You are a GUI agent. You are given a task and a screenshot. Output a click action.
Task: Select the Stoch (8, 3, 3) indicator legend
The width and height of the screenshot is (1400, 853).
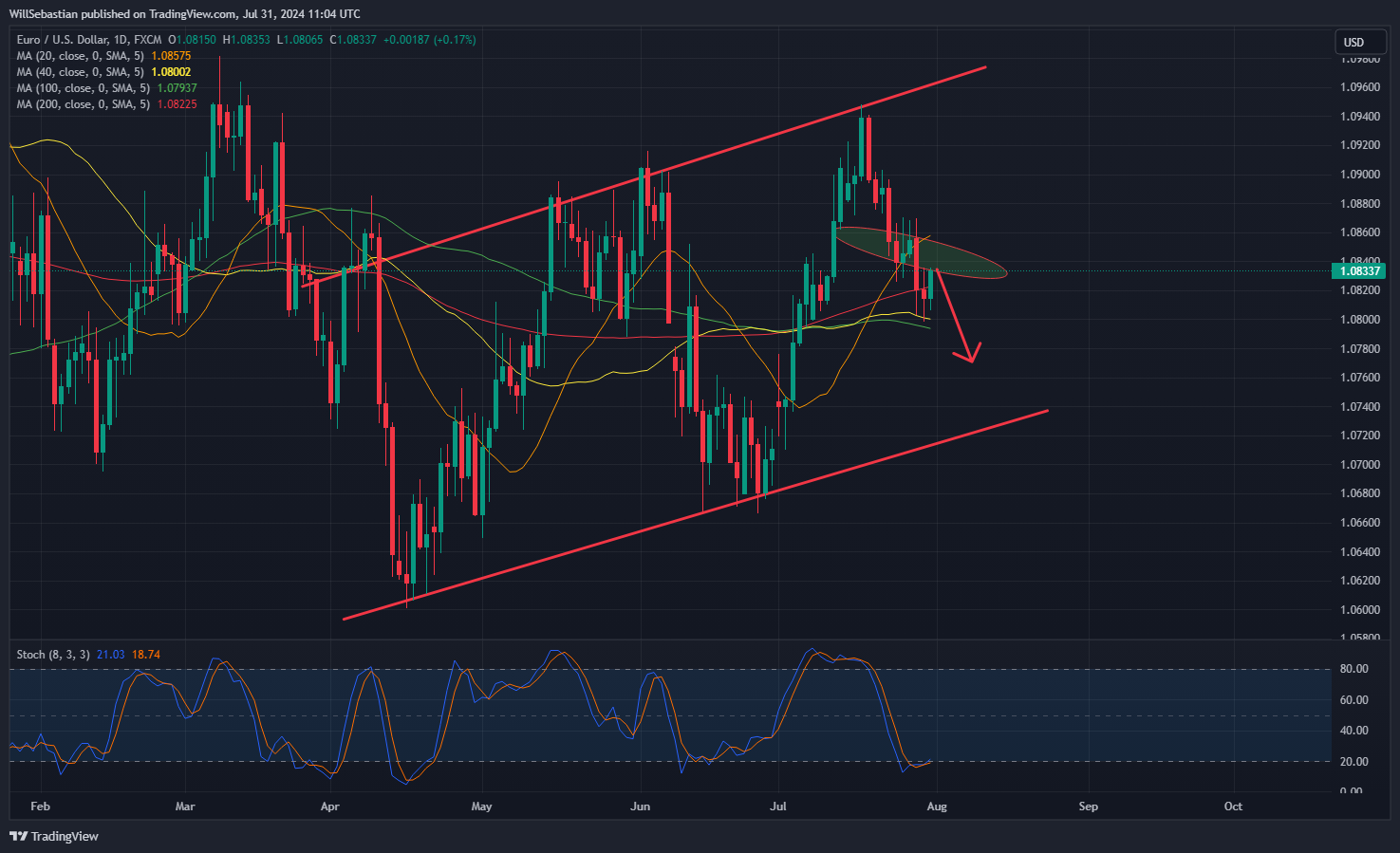[x=53, y=655]
